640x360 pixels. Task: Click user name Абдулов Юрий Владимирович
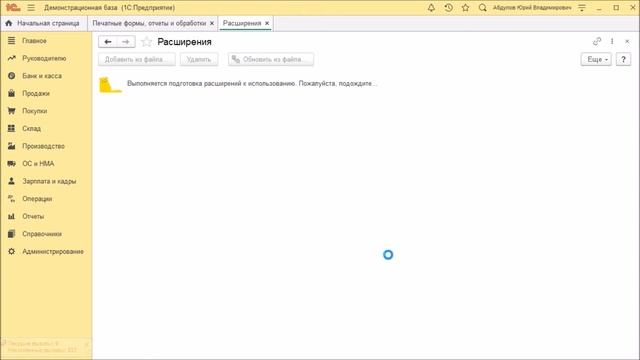coord(532,8)
